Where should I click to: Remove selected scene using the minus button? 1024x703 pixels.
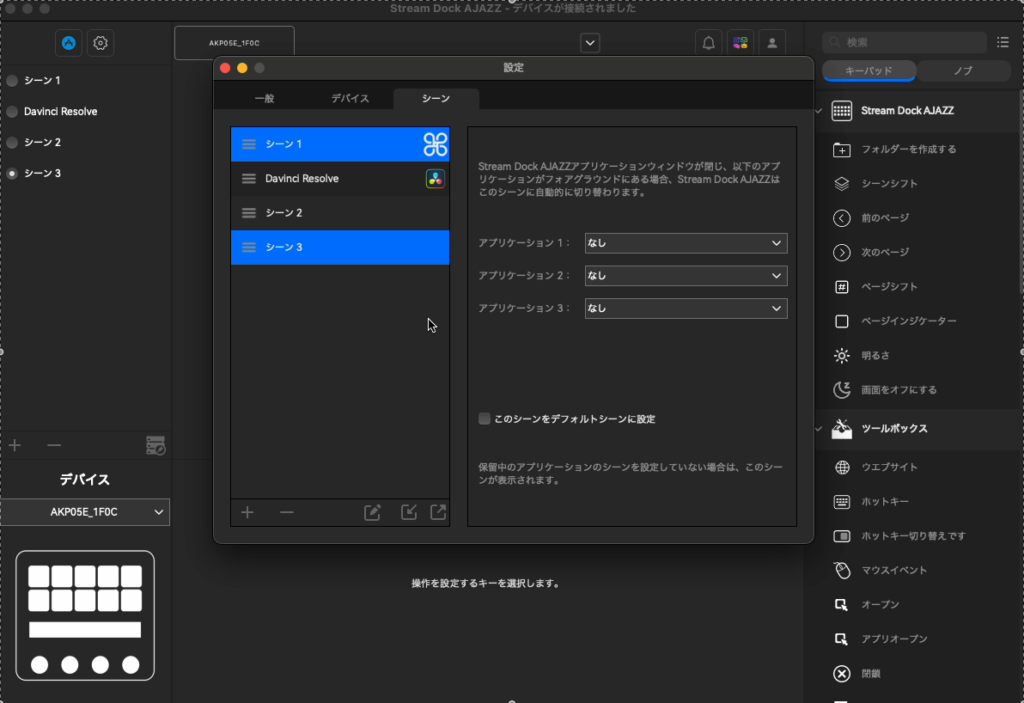click(287, 512)
